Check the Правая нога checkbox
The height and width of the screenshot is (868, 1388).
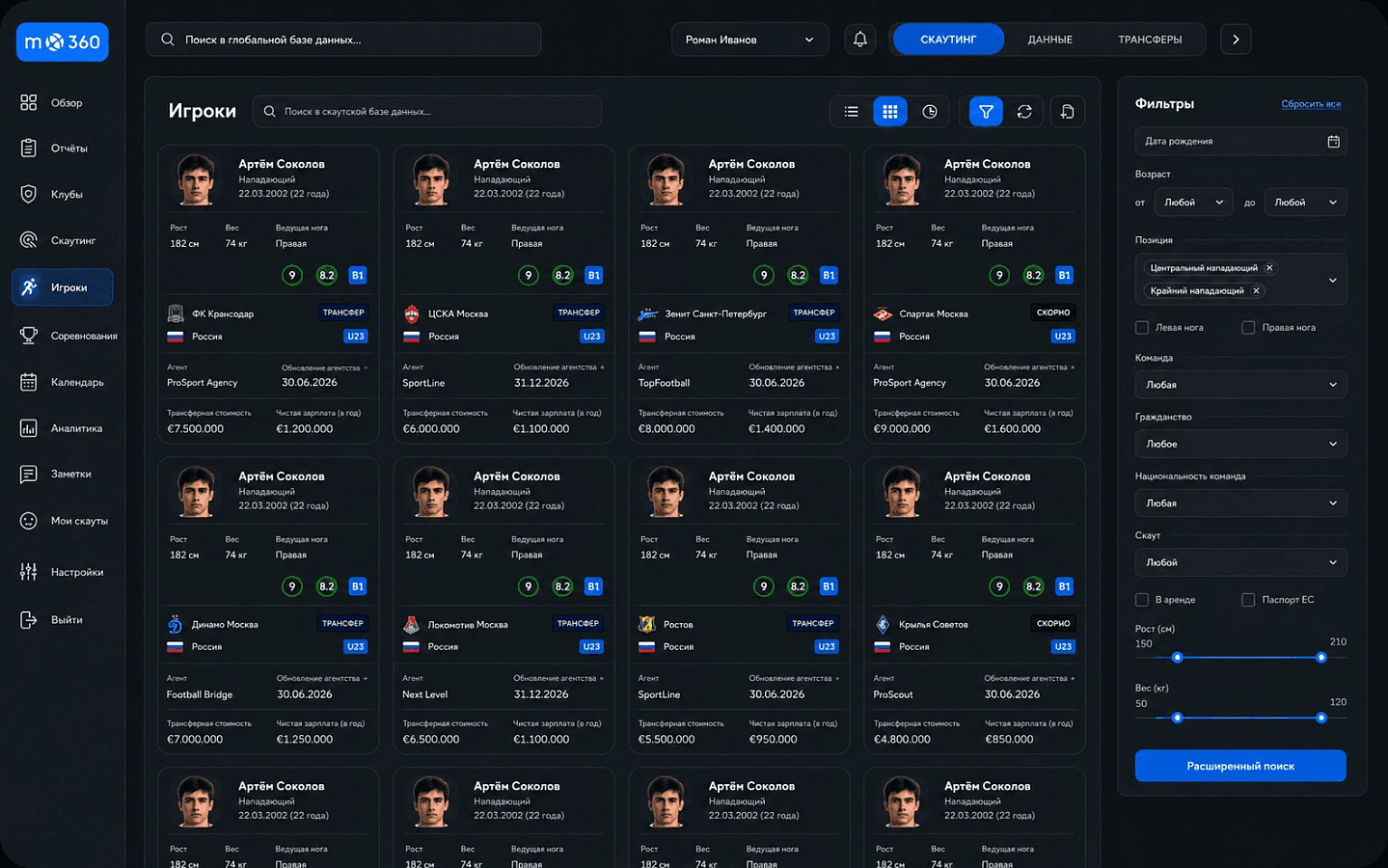[1248, 328]
